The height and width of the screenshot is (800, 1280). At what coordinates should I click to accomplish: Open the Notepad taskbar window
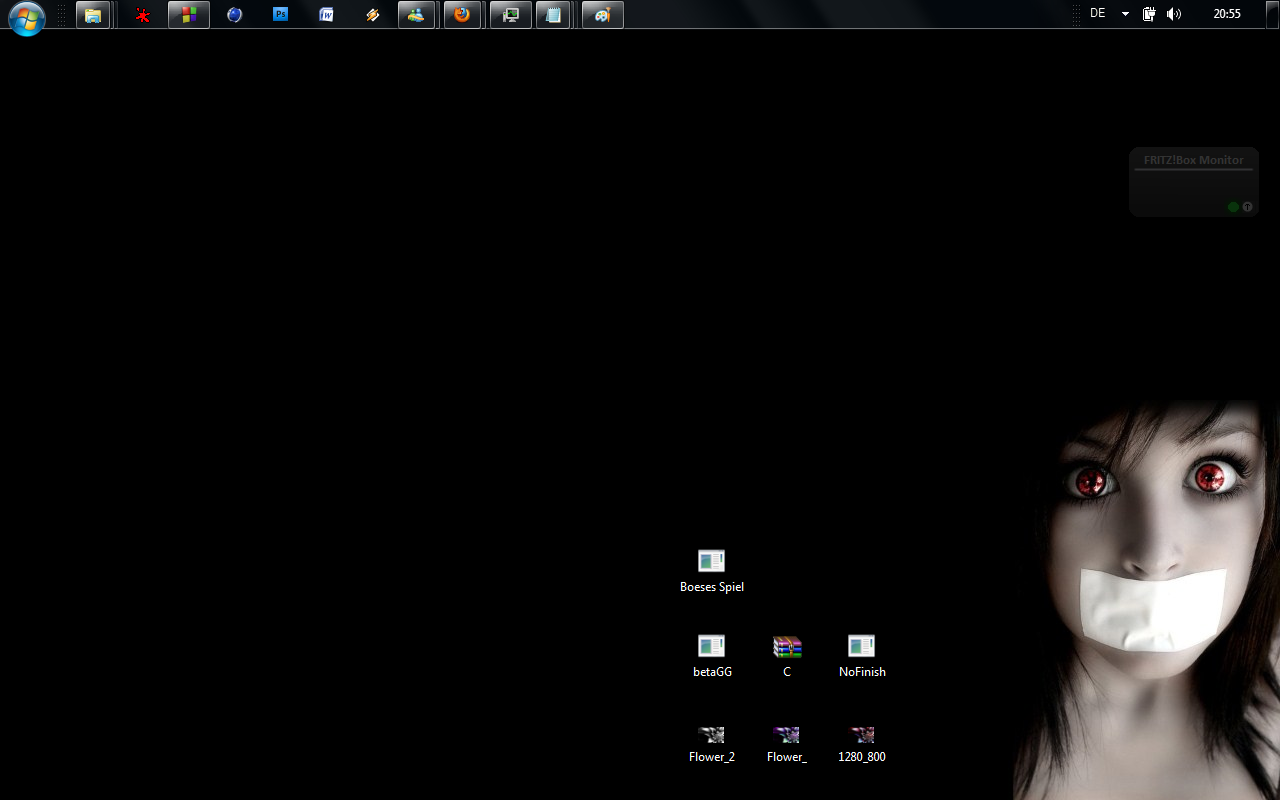[x=553, y=15]
